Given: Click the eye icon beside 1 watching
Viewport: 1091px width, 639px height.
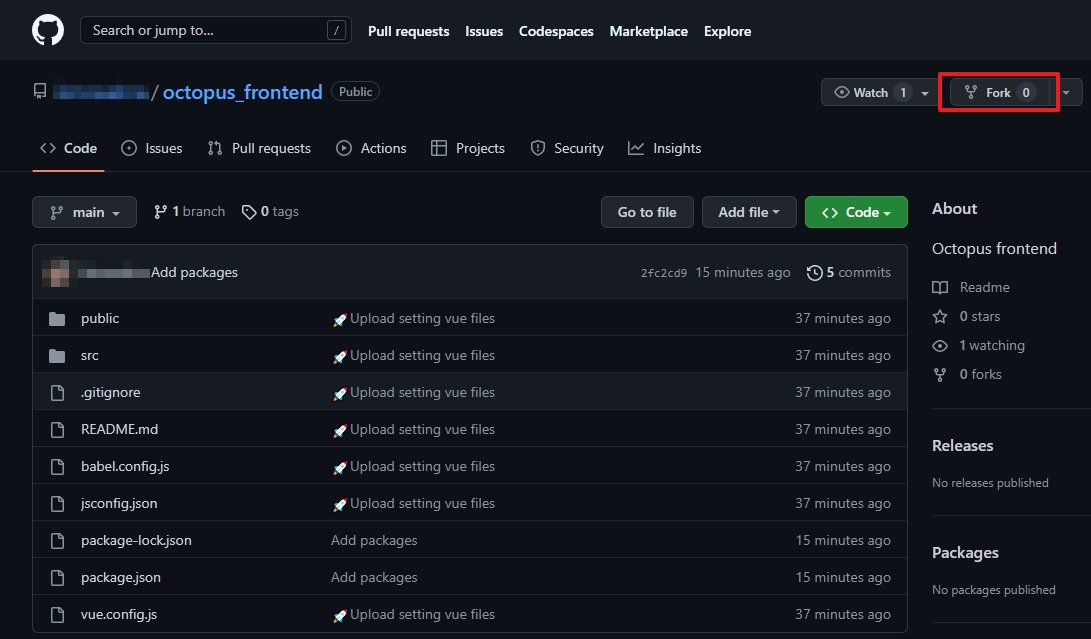Looking at the screenshot, I should 940,346.
